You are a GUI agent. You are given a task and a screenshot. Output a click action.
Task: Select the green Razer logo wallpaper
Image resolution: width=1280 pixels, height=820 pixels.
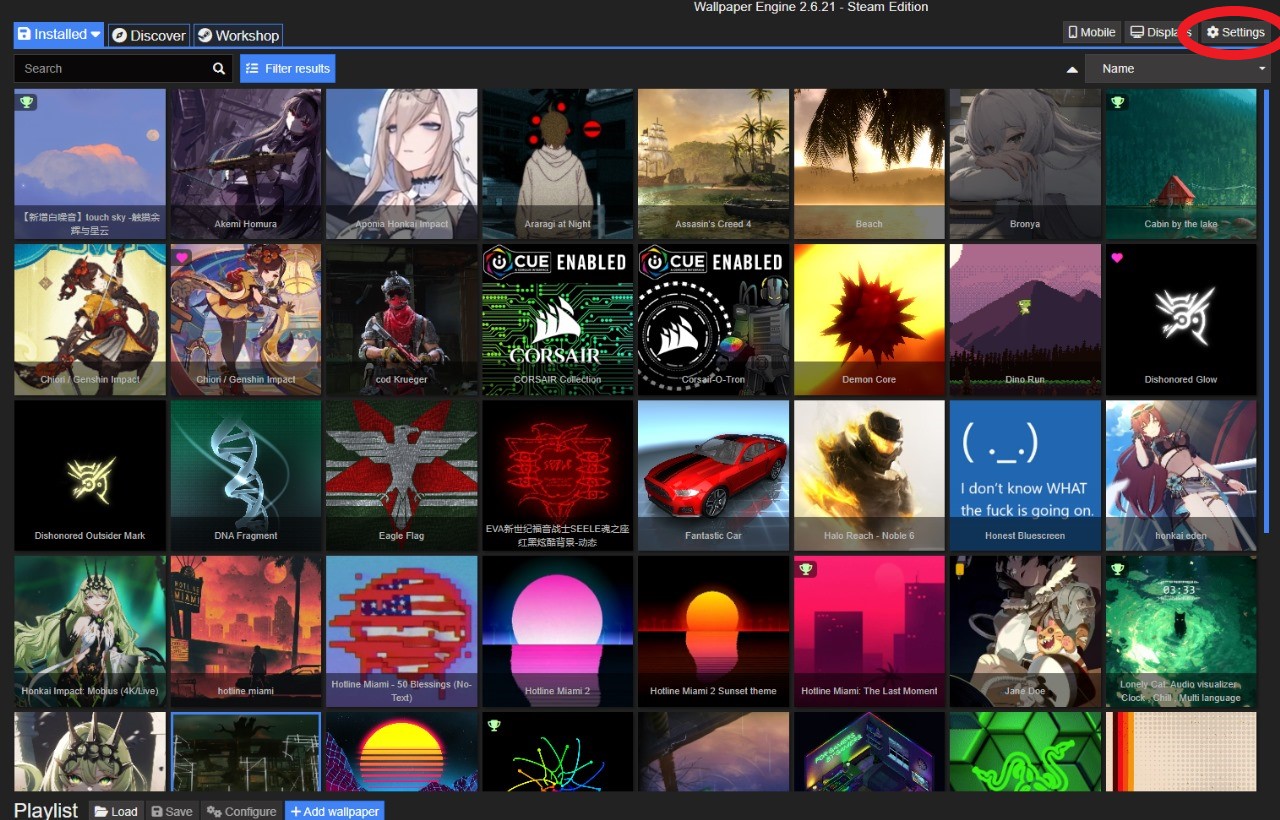[x=1025, y=752]
